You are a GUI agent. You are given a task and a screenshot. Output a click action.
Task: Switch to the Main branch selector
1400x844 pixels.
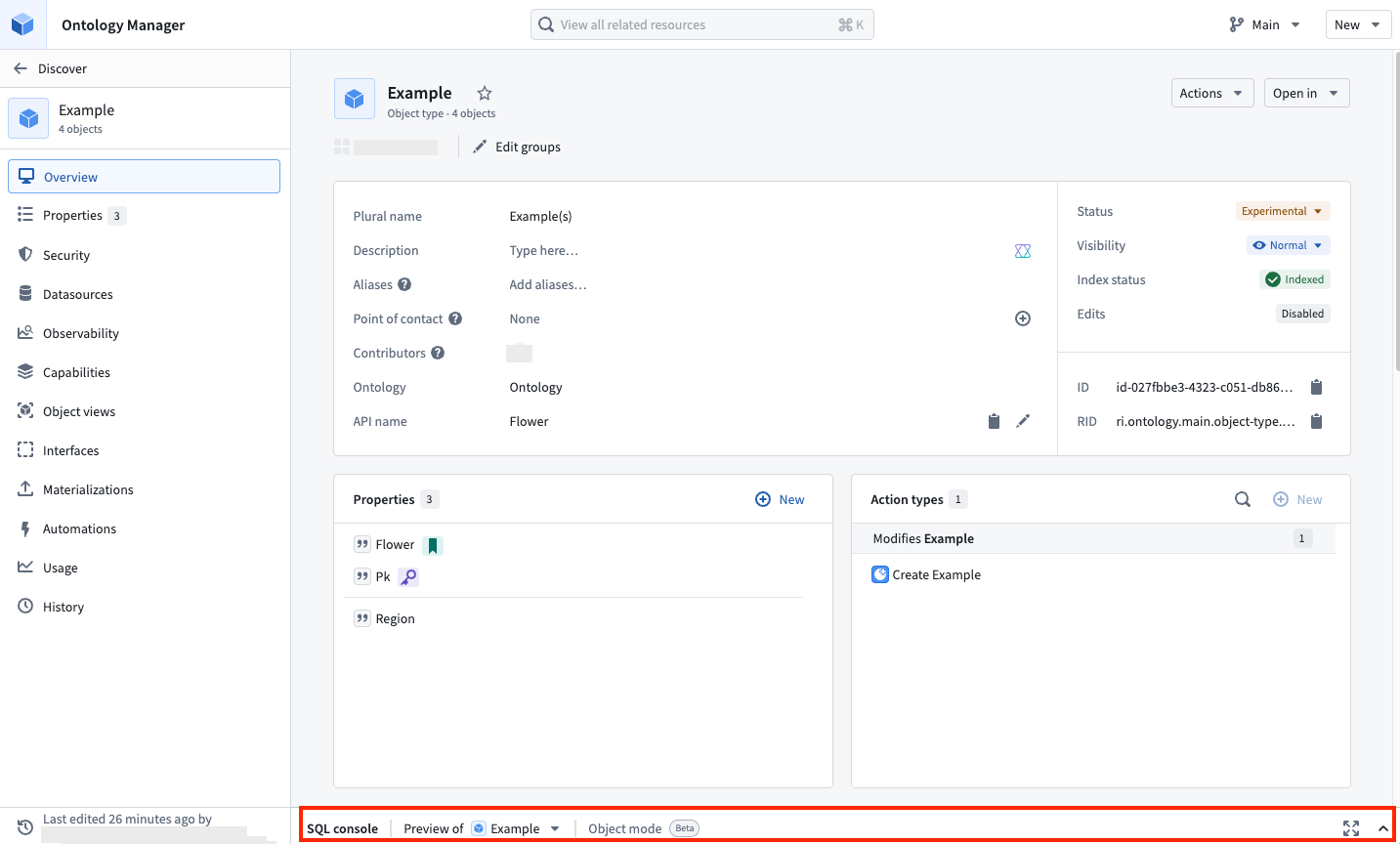pos(1265,24)
